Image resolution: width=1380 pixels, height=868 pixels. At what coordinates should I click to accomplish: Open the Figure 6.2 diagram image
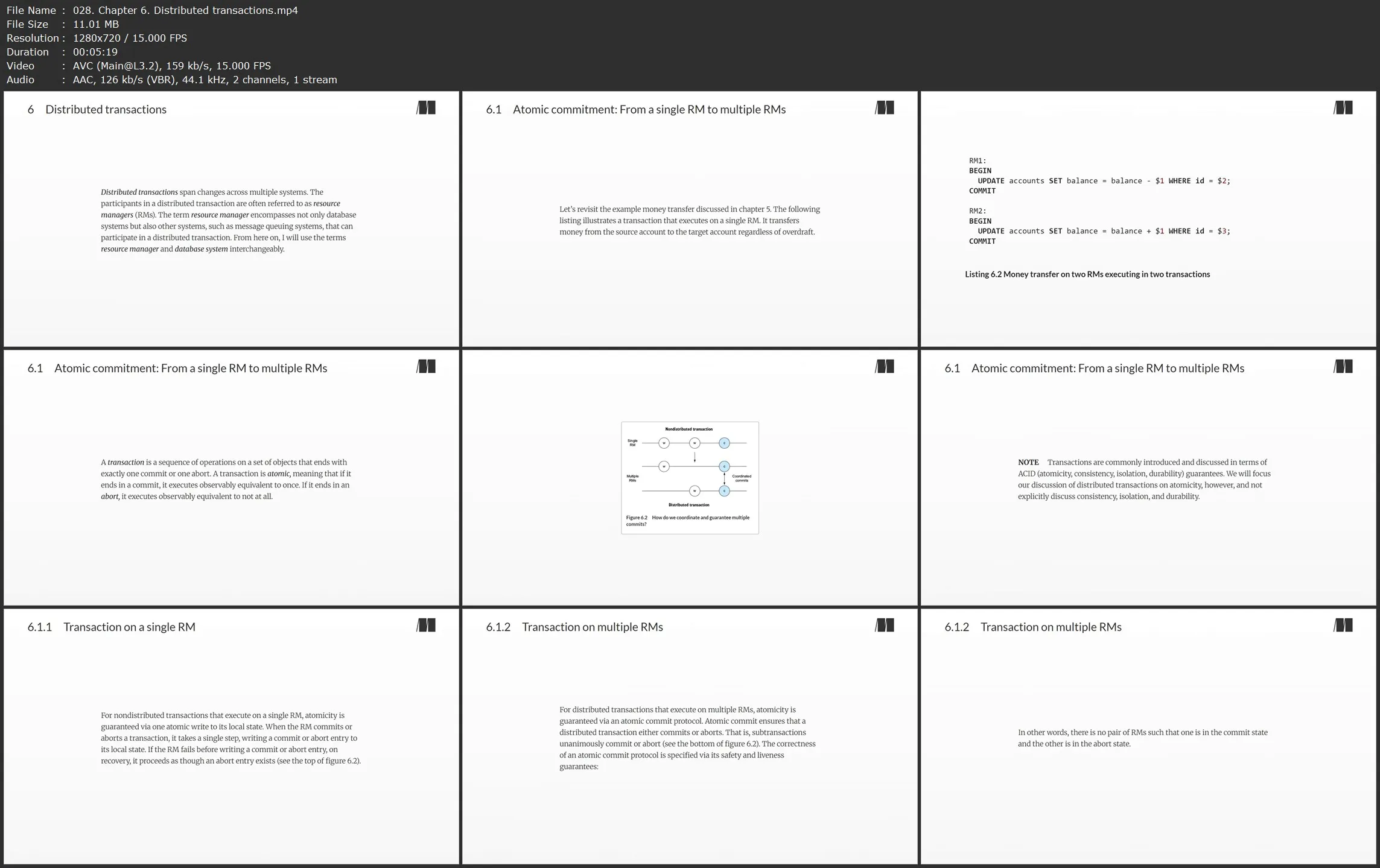[x=690, y=477]
